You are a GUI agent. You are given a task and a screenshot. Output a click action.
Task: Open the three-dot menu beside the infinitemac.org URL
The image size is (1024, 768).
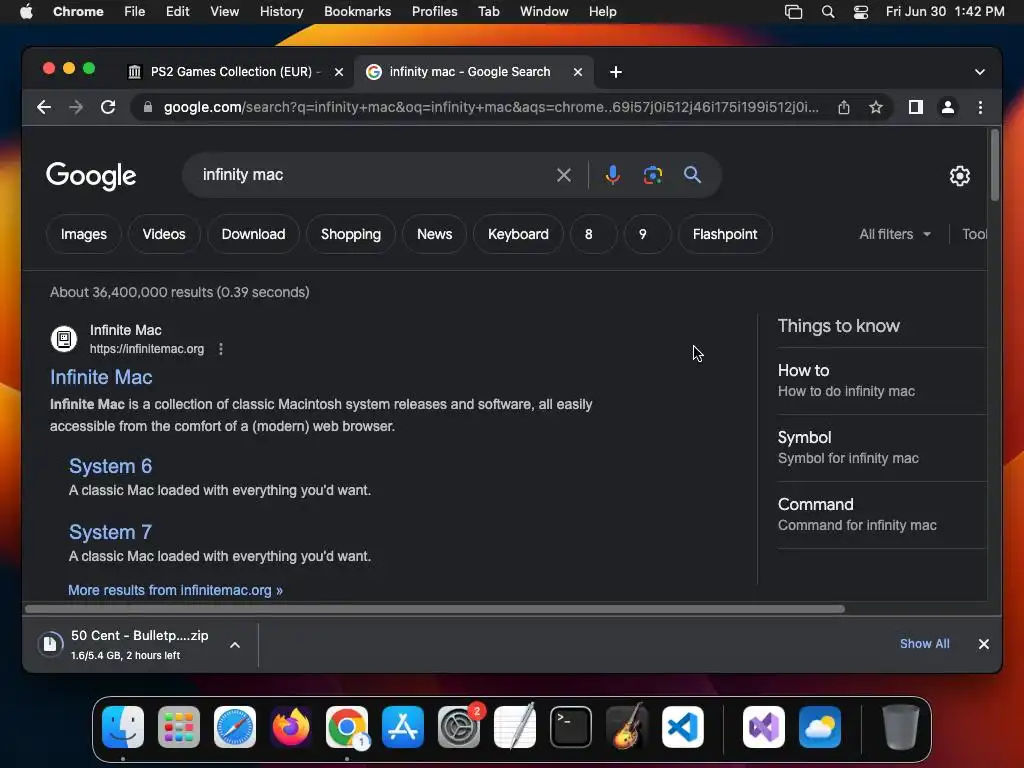pos(221,349)
